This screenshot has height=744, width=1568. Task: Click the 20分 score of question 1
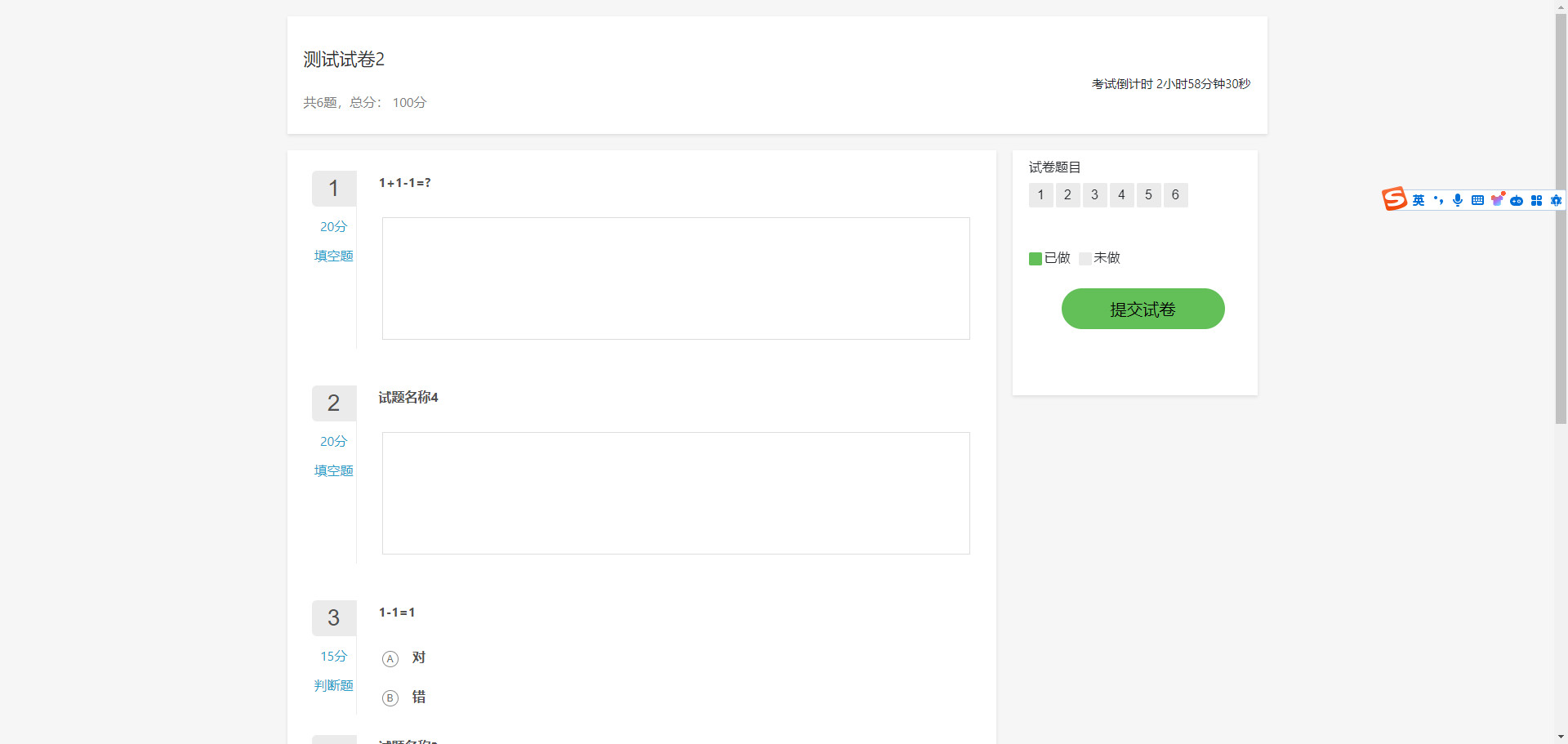tap(334, 227)
